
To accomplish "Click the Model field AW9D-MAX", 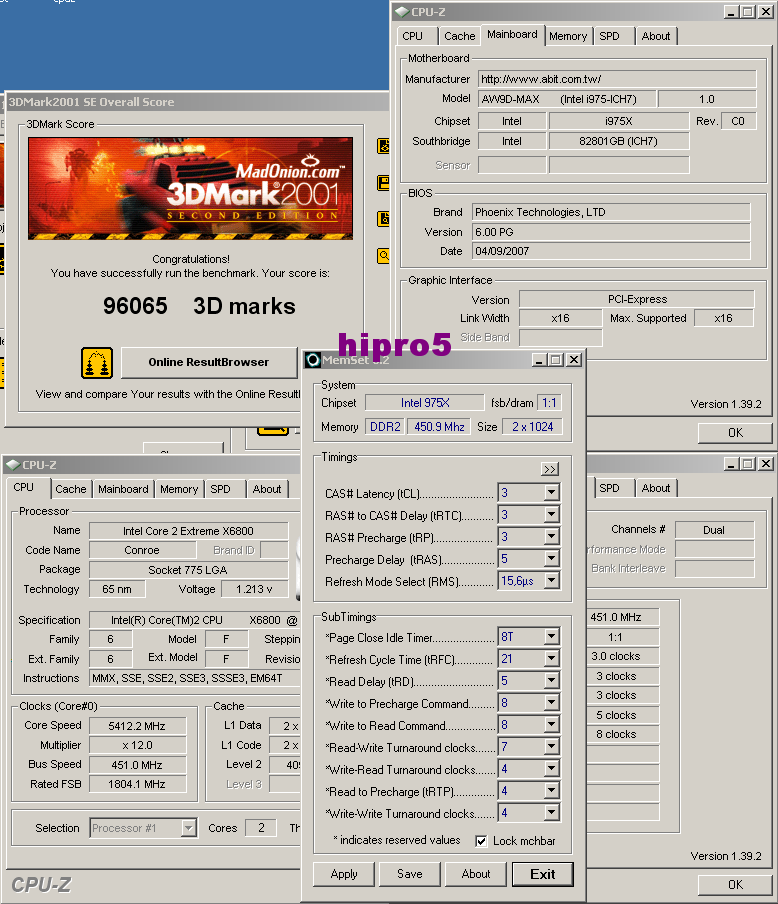I will pos(567,99).
